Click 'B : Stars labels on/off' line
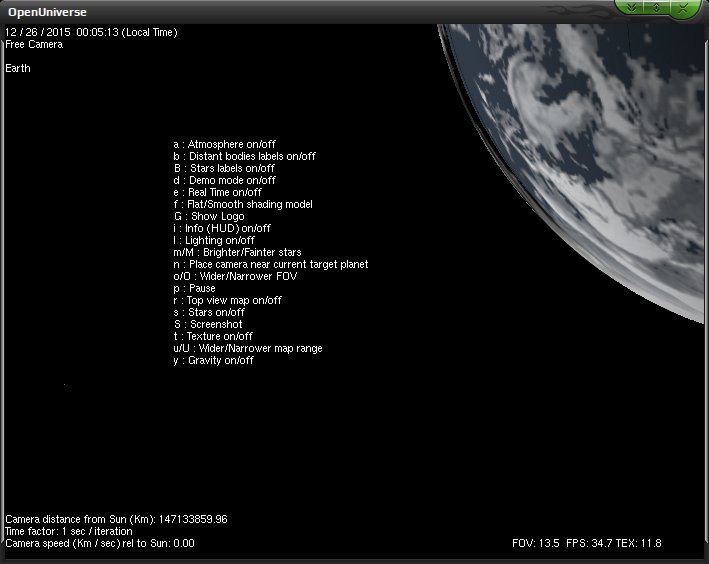The width and height of the screenshot is (709, 564). [224, 168]
